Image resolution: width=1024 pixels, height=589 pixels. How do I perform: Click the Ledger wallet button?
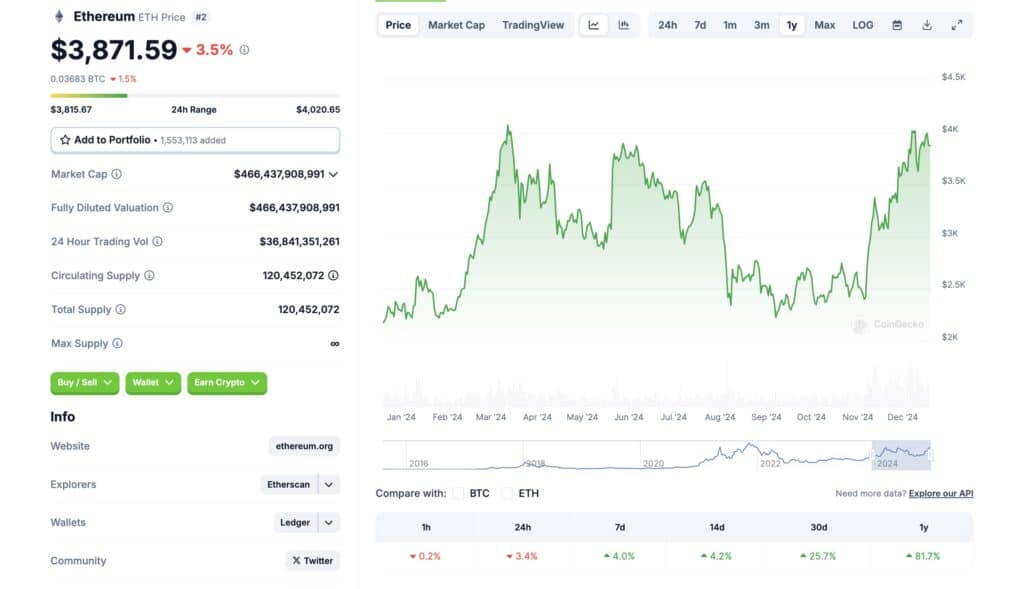click(295, 522)
